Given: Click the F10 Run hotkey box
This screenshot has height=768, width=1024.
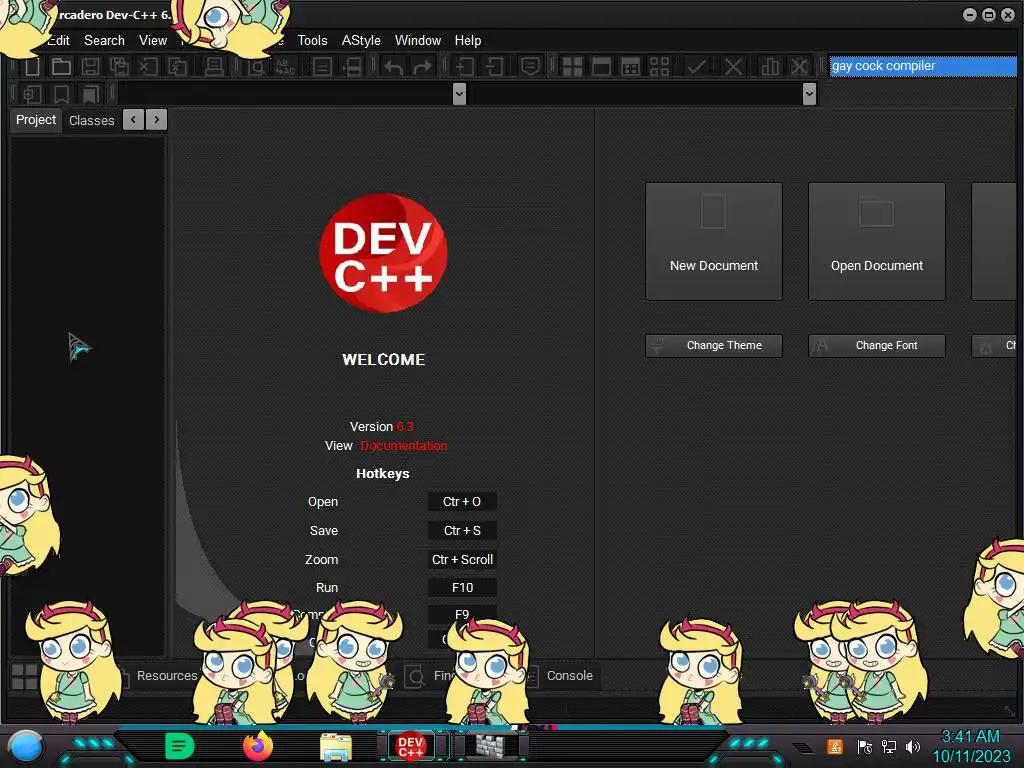Looking at the screenshot, I should pos(462,587).
